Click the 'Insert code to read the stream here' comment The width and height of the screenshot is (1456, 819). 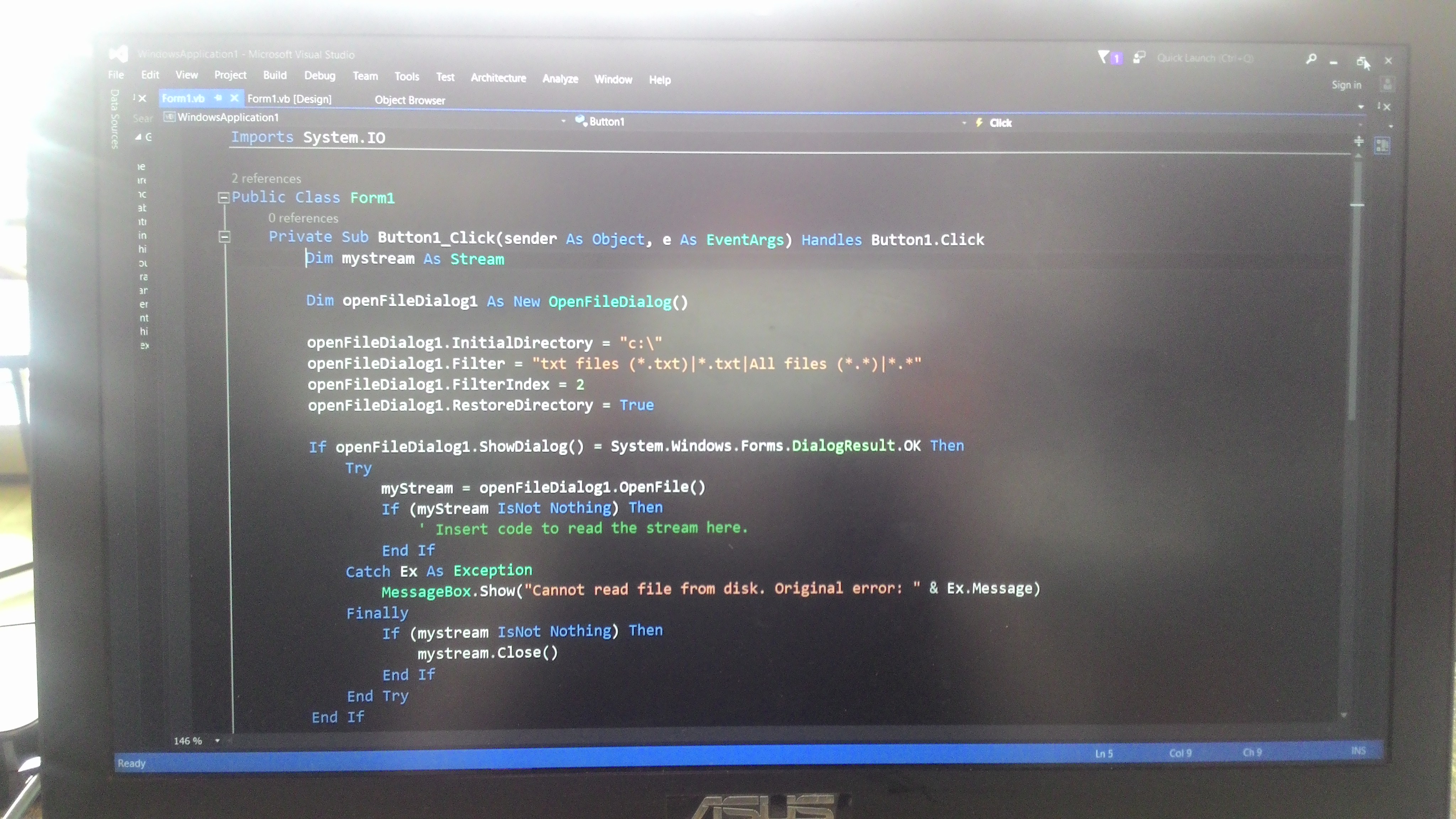point(583,529)
